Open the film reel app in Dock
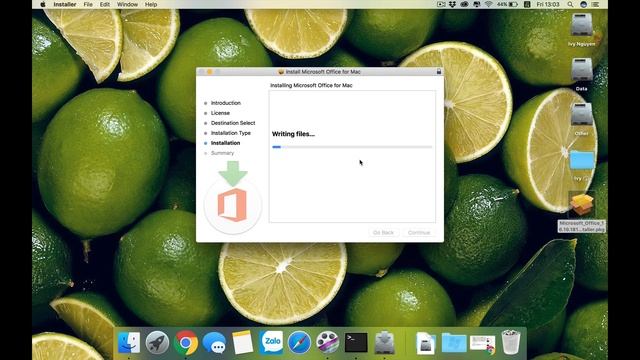The height and width of the screenshot is (360, 640). (x=327, y=342)
